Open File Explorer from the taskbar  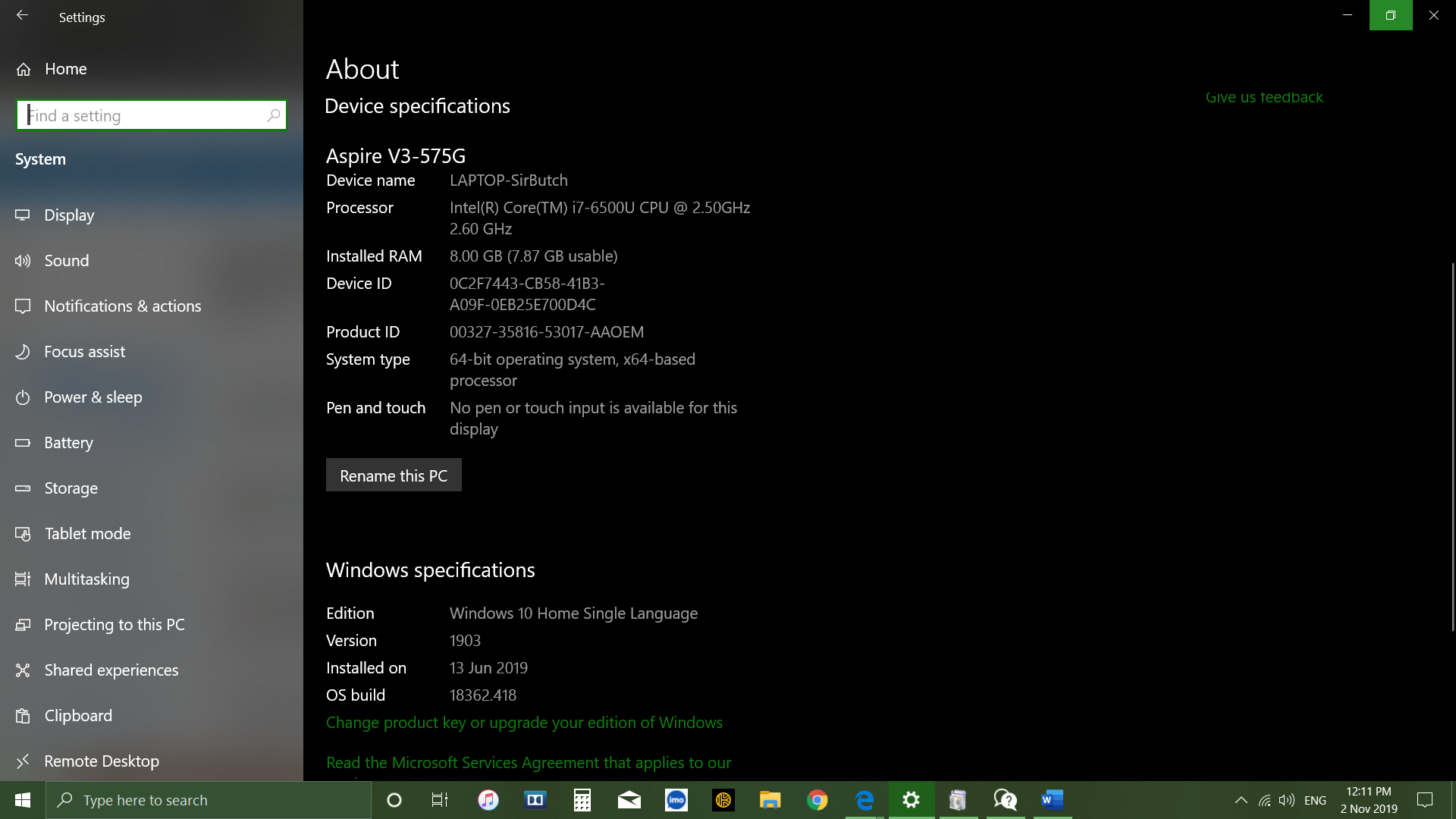[x=770, y=800]
